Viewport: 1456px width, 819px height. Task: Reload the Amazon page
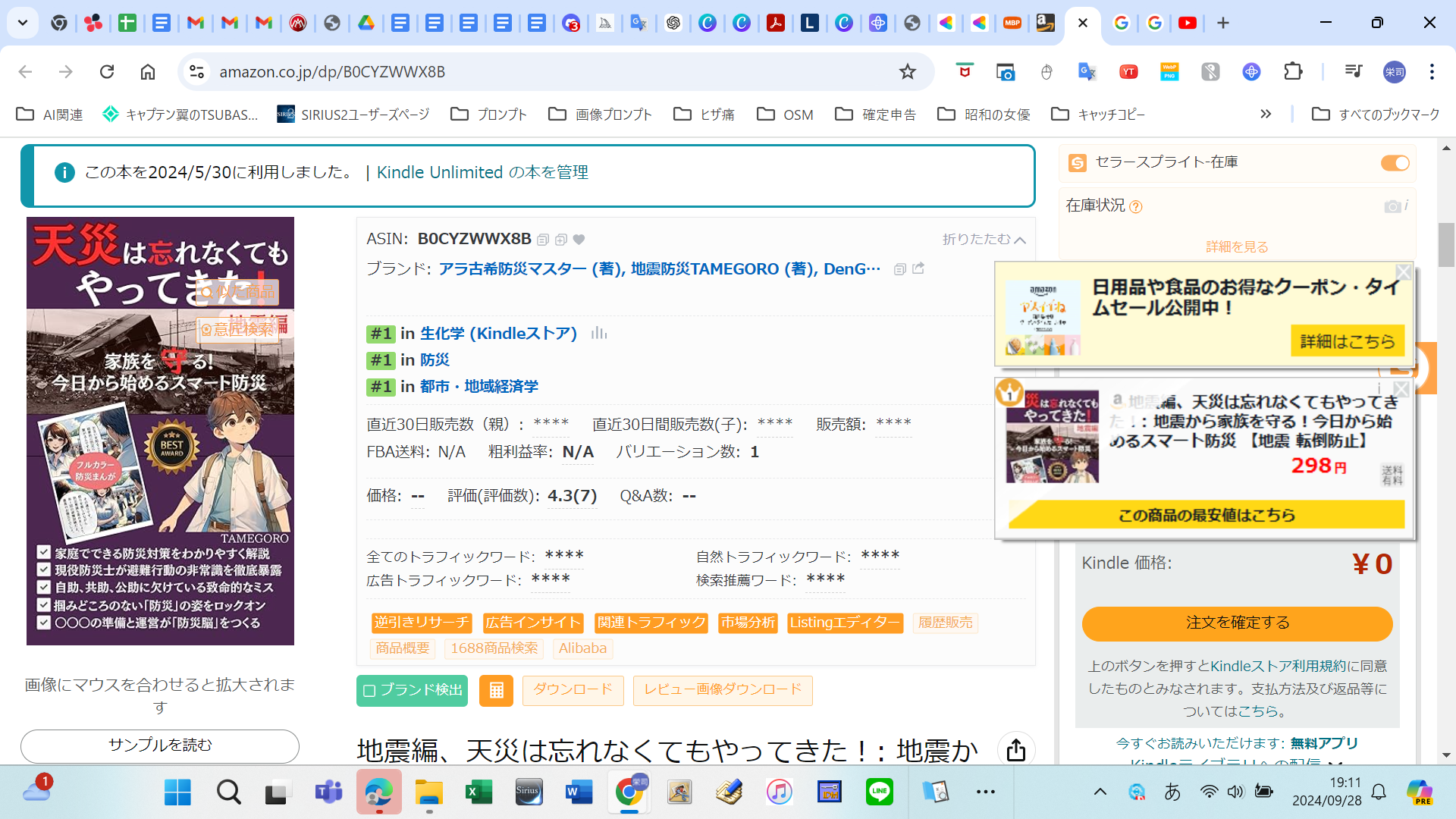pos(107,71)
